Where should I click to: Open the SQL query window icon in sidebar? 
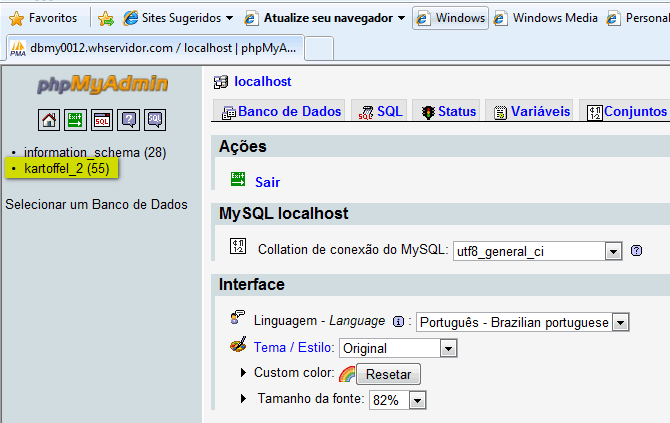point(102,120)
